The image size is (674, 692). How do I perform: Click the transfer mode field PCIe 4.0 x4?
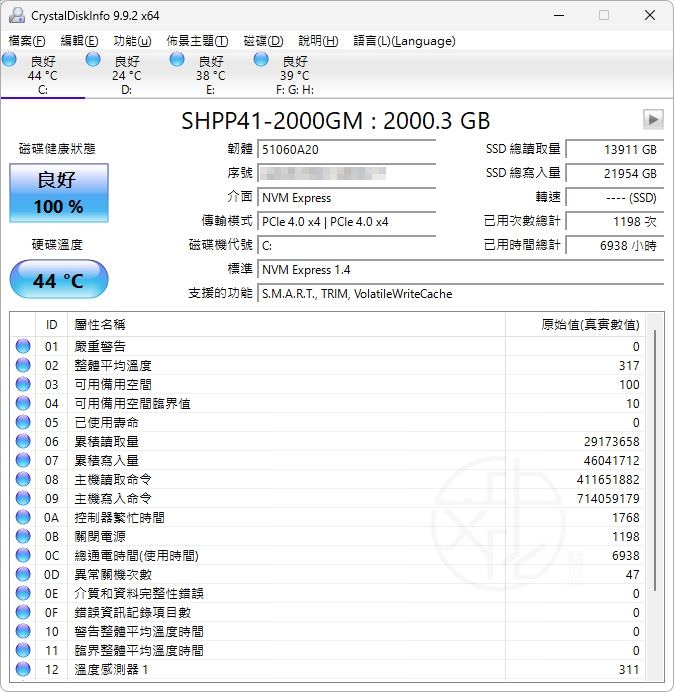click(x=346, y=222)
